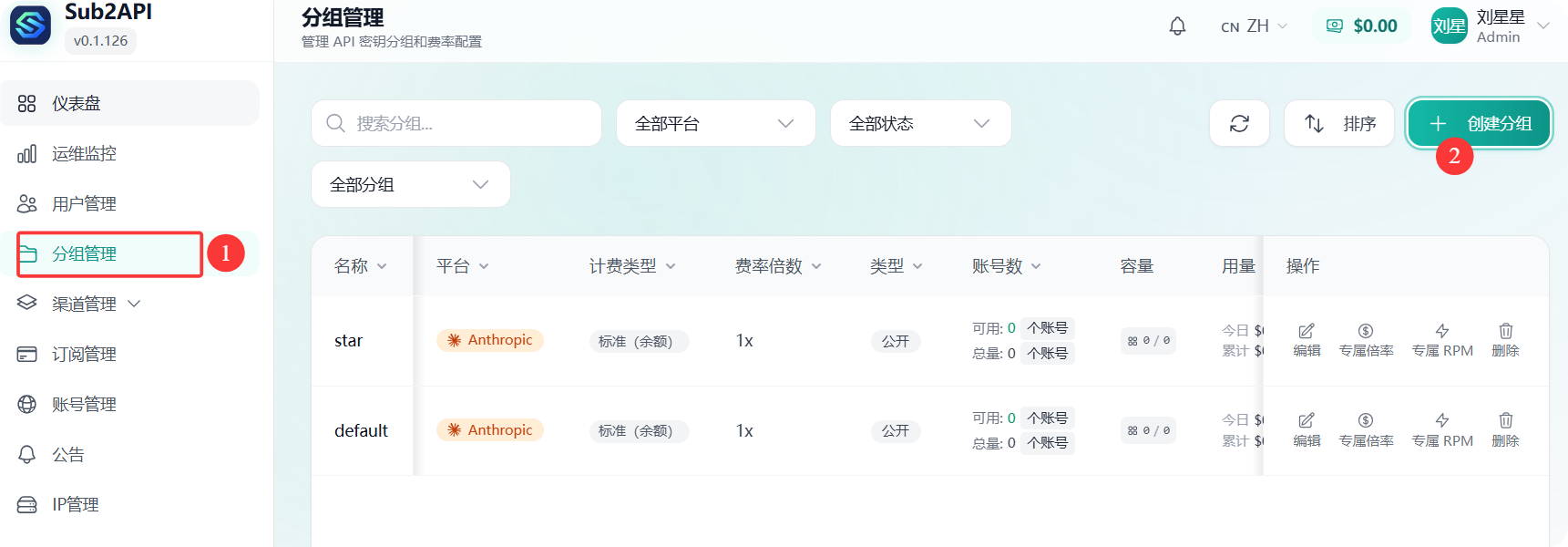Click the v0.1.126 version badge
The width and height of the screenshot is (1568, 547).
[x=100, y=40]
